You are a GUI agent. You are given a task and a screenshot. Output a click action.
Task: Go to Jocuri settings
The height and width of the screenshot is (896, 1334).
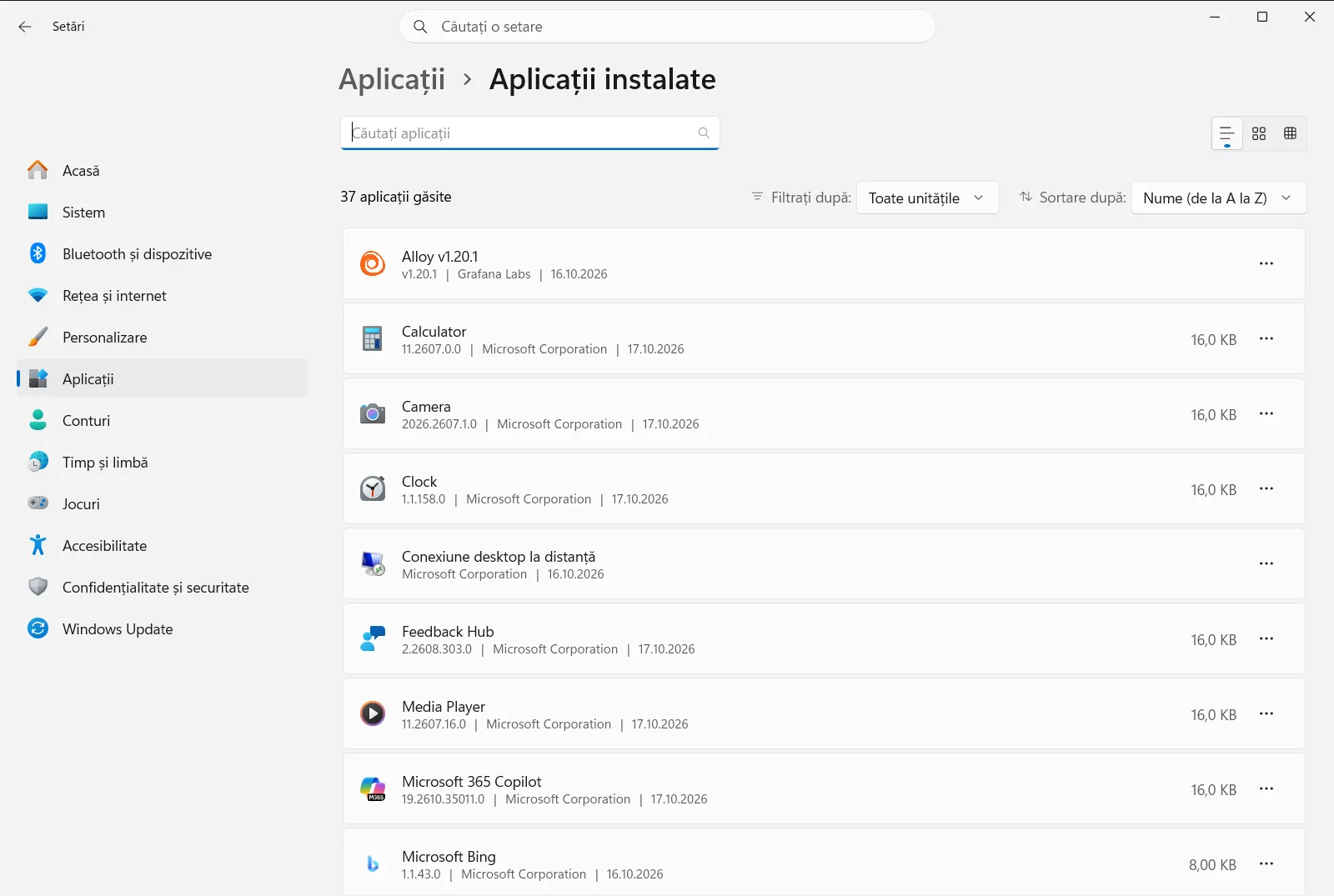click(x=163, y=503)
